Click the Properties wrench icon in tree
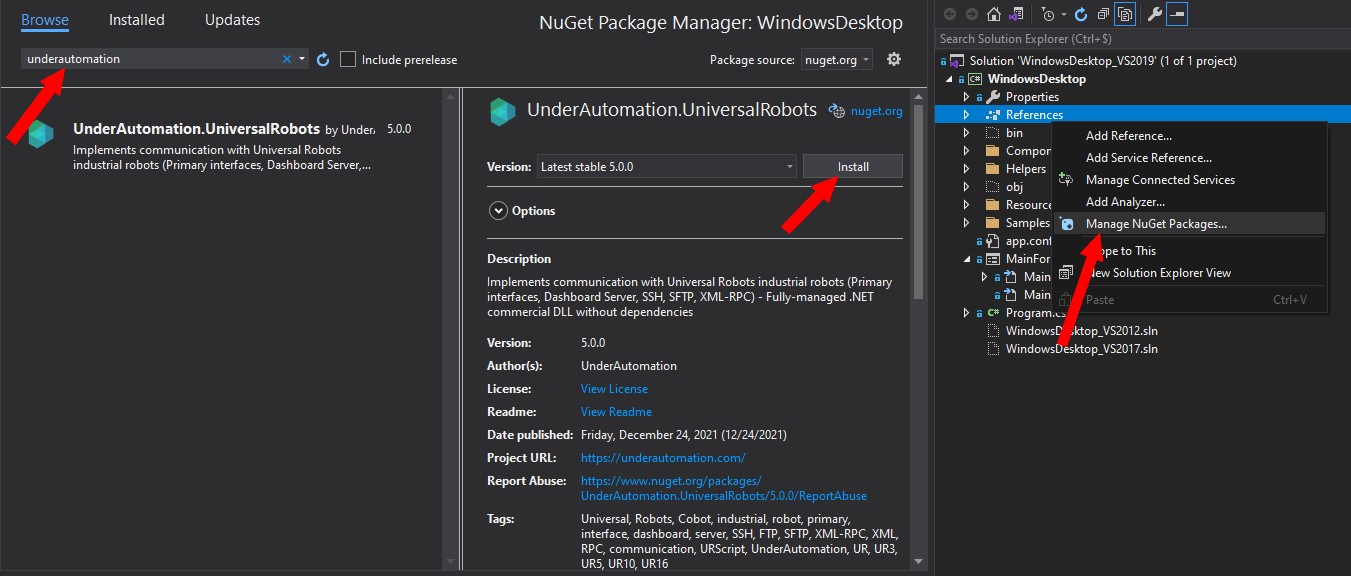 pos(993,97)
